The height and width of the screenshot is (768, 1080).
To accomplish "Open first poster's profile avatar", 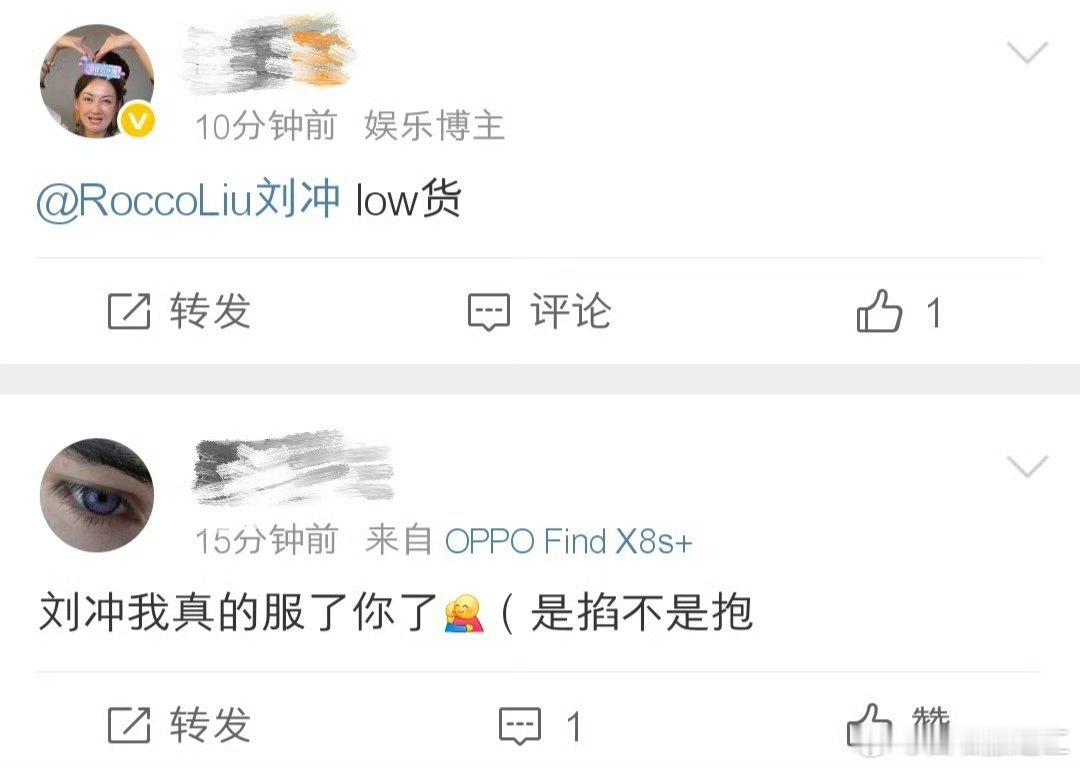I will click(97, 81).
